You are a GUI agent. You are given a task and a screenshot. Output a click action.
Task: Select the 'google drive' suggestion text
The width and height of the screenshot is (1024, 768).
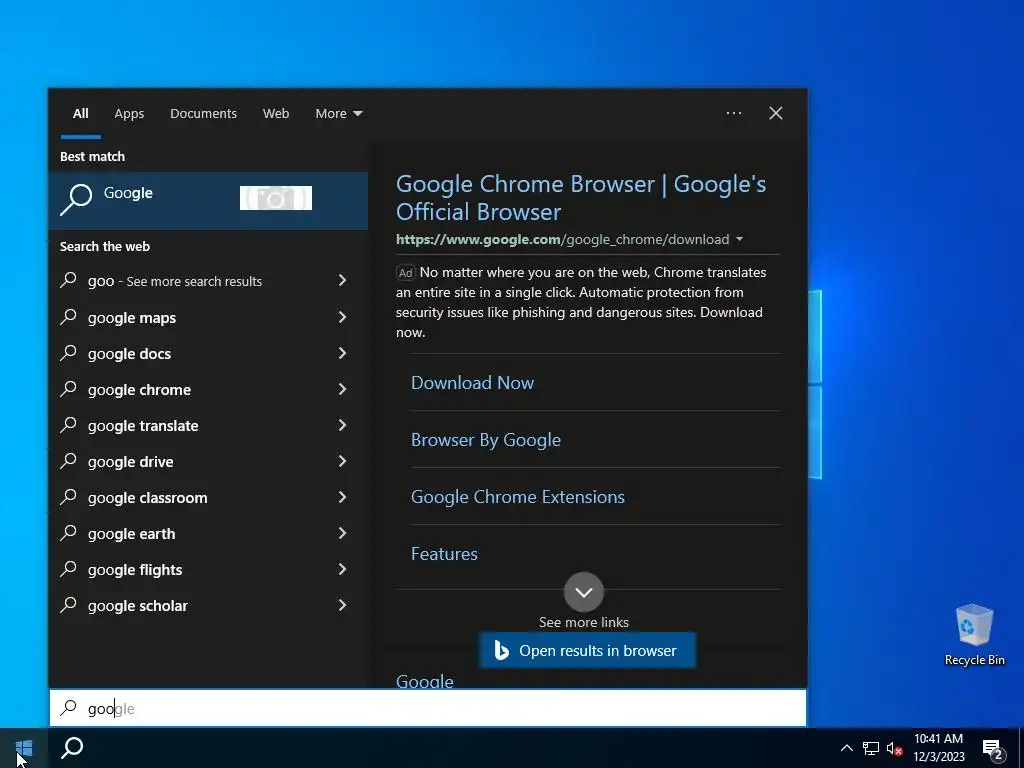click(131, 462)
